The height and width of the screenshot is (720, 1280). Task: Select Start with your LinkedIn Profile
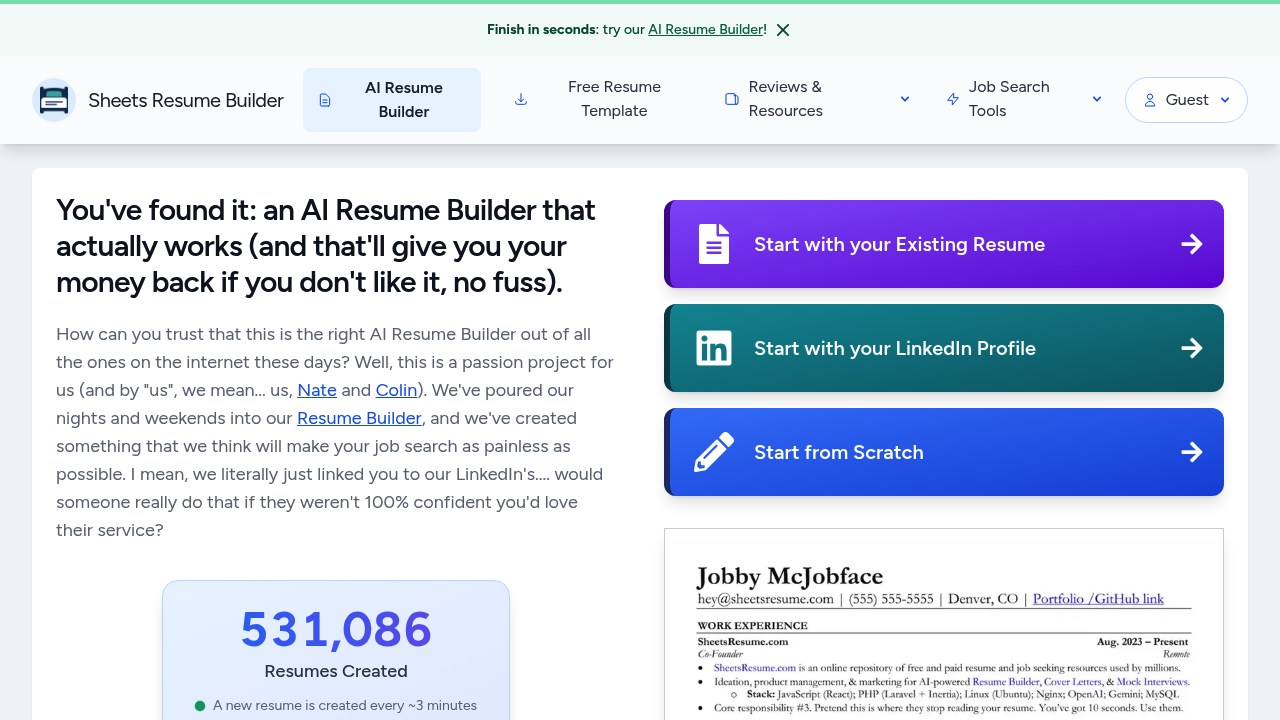pyautogui.click(x=944, y=348)
